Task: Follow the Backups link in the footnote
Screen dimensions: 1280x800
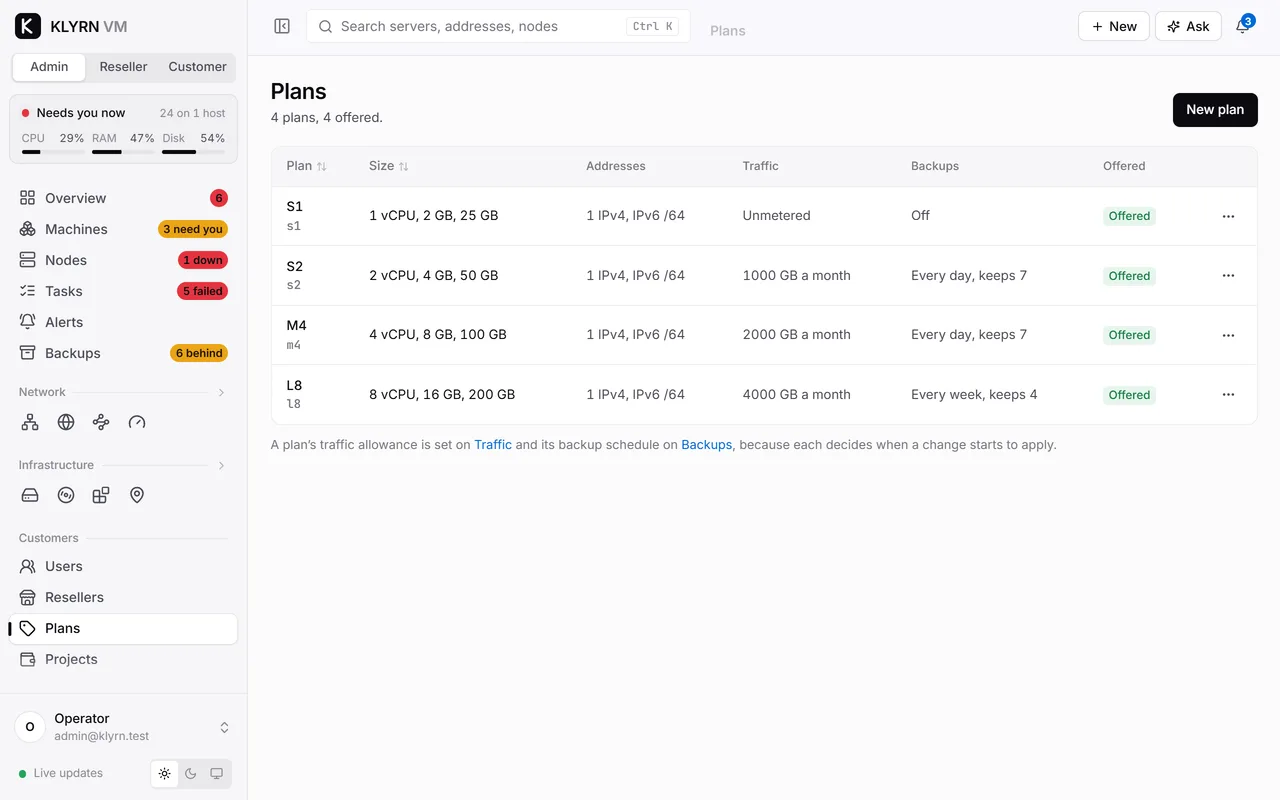Action: click(707, 444)
